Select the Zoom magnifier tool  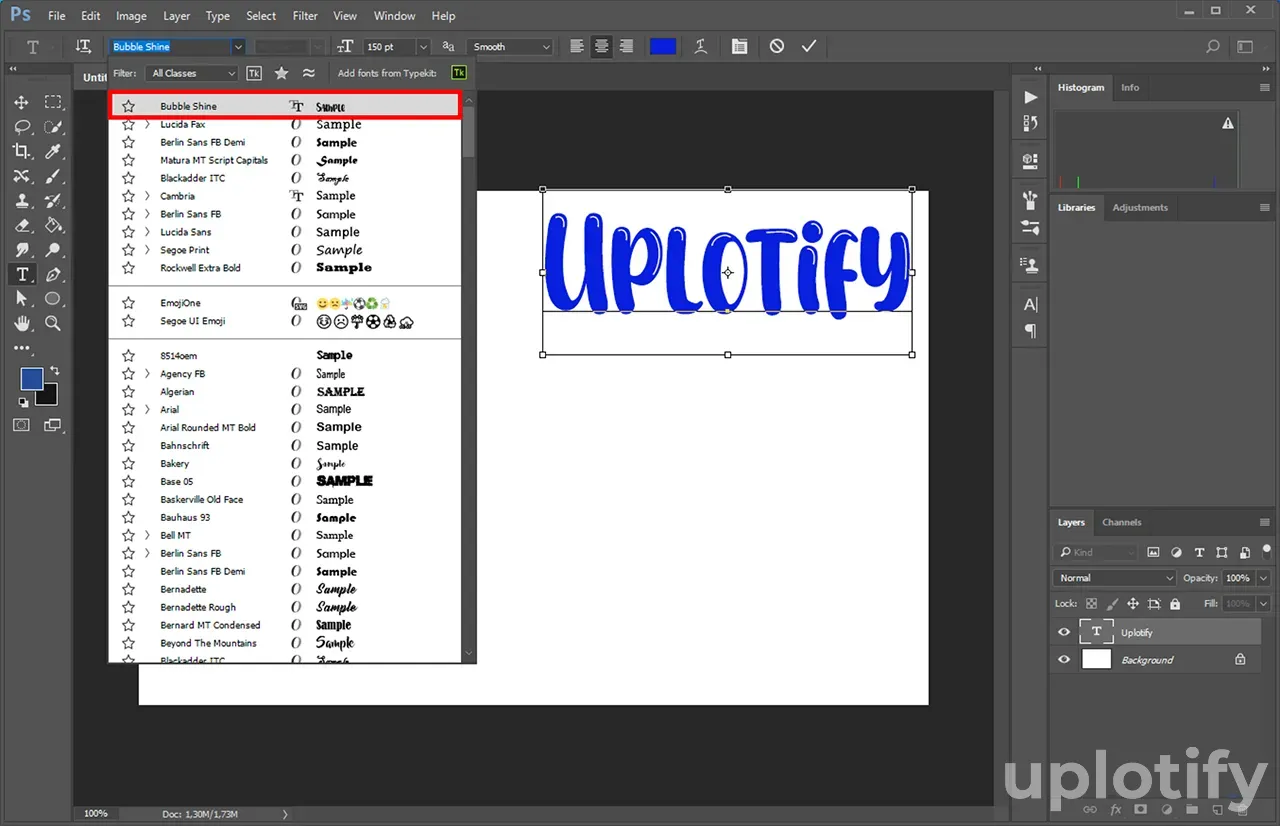coord(53,323)
